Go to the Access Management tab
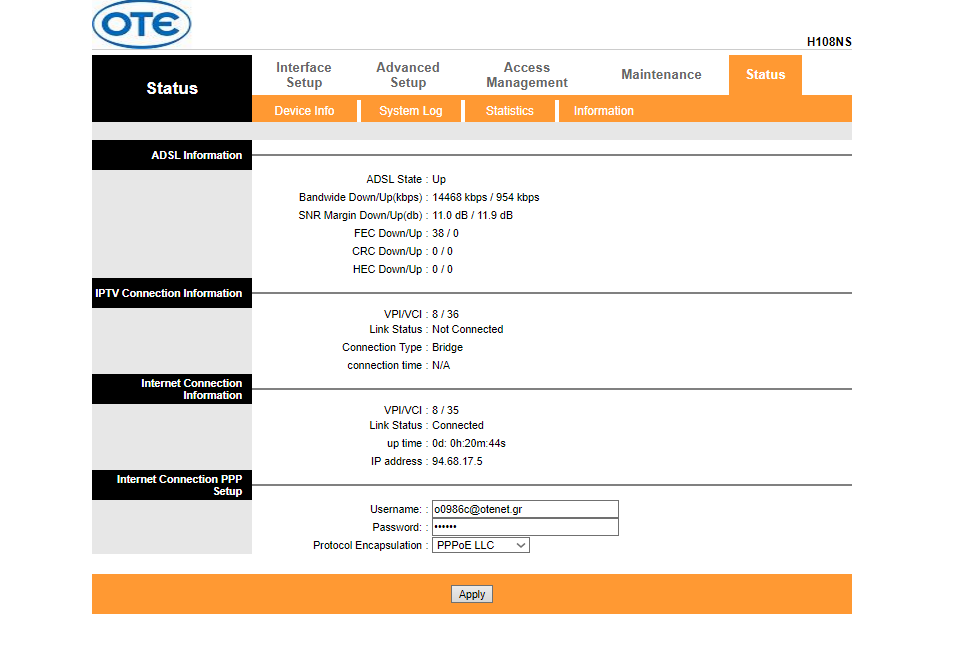This screenshot has width=957, height=667. pyautogui.click(x=527, y=75)
